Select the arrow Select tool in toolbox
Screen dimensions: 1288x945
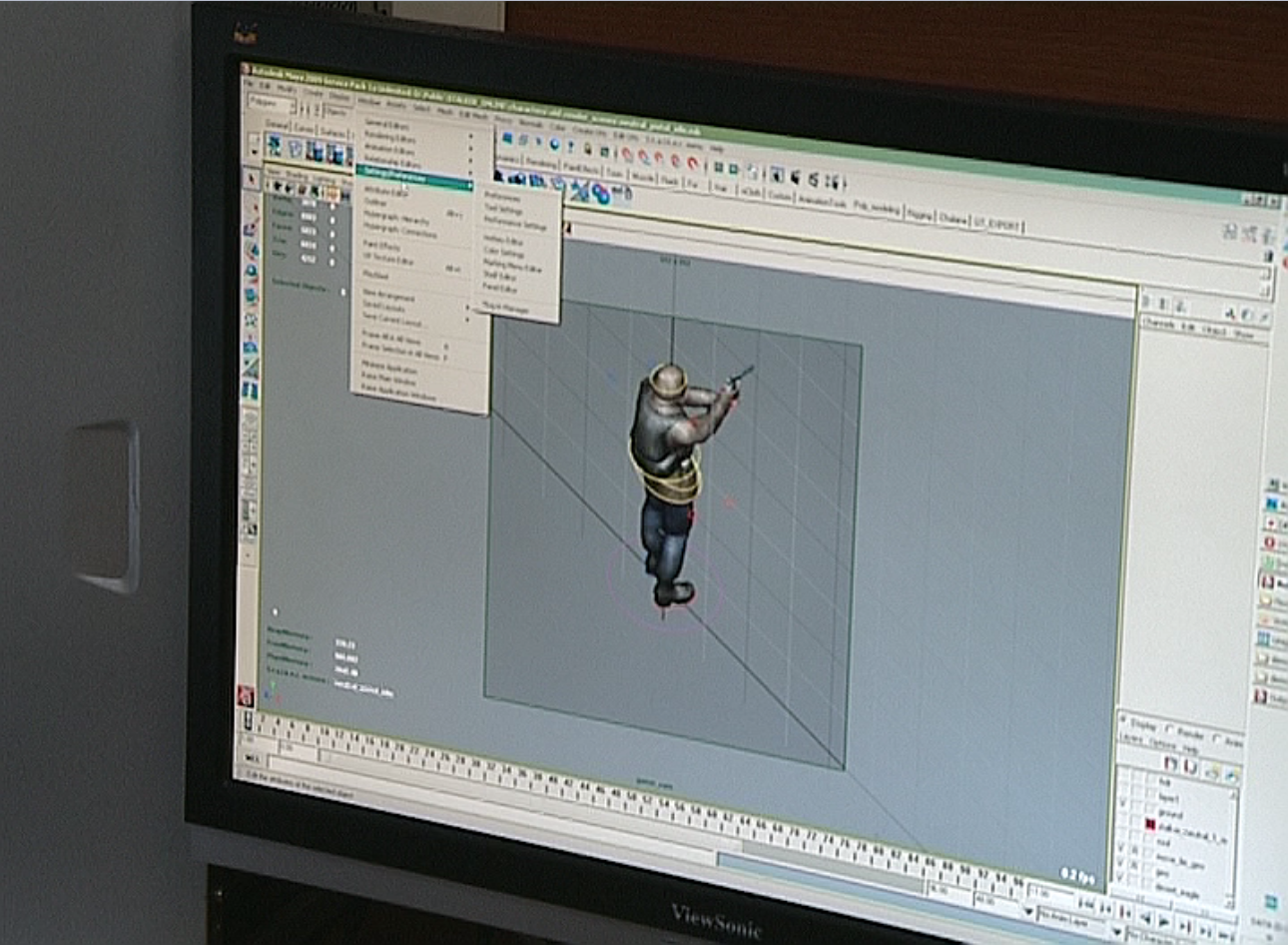click(251, 178)
